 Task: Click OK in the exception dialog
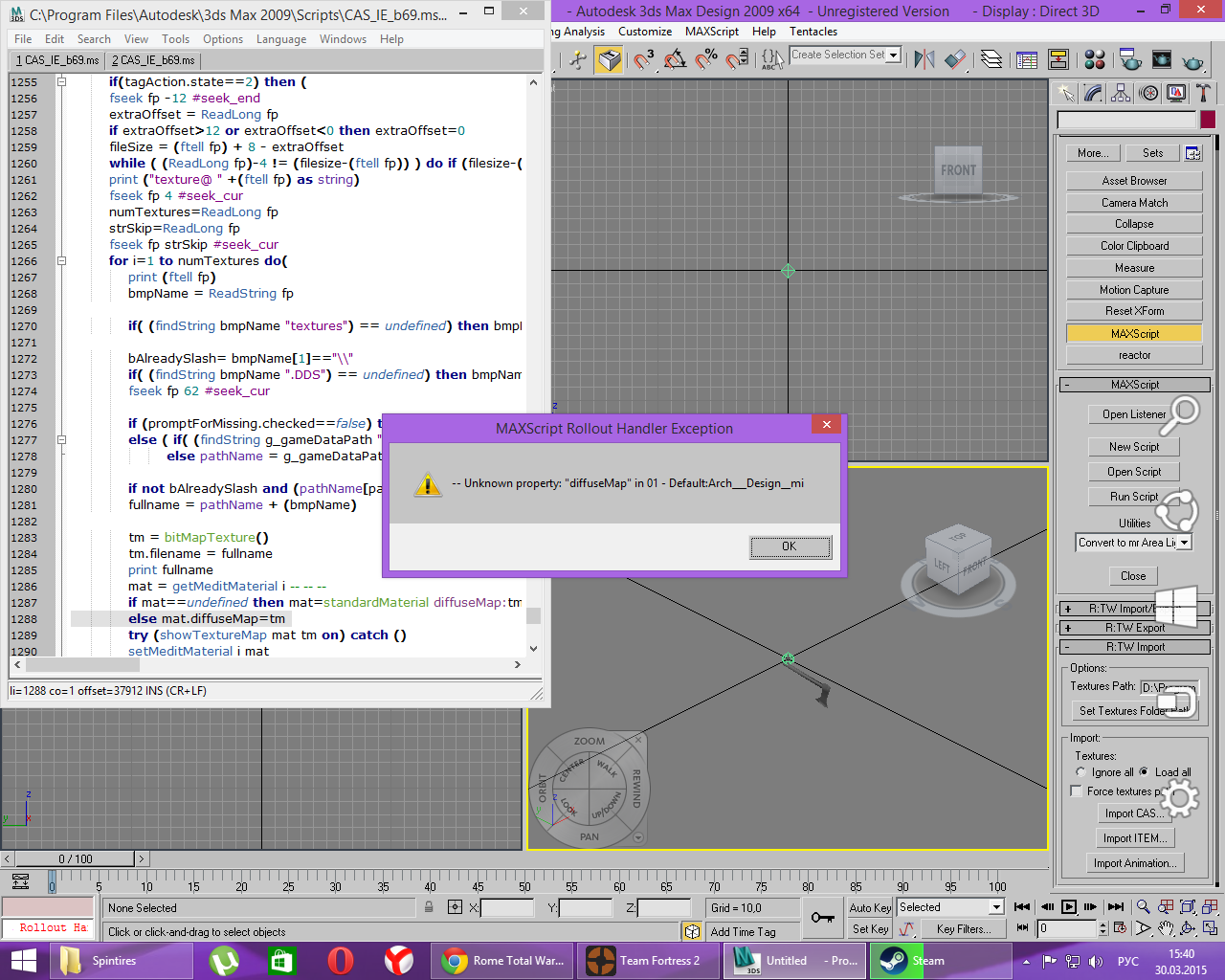790,546
